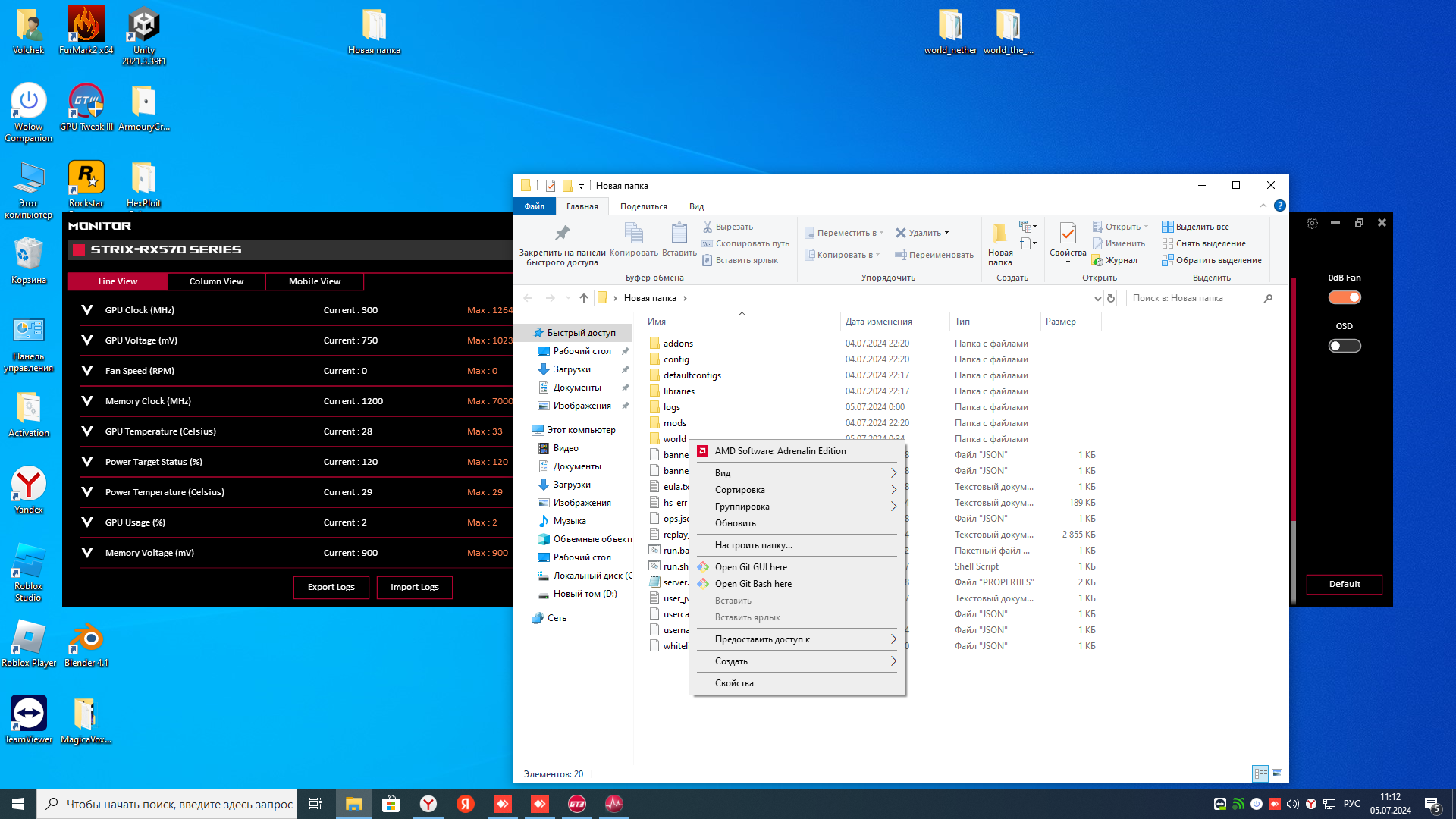The width and height of the screenshot is (1456, 819).
Task: Toggle the 0dB Fan switch
Action: pyautogui.click(x=1345, y=297)
